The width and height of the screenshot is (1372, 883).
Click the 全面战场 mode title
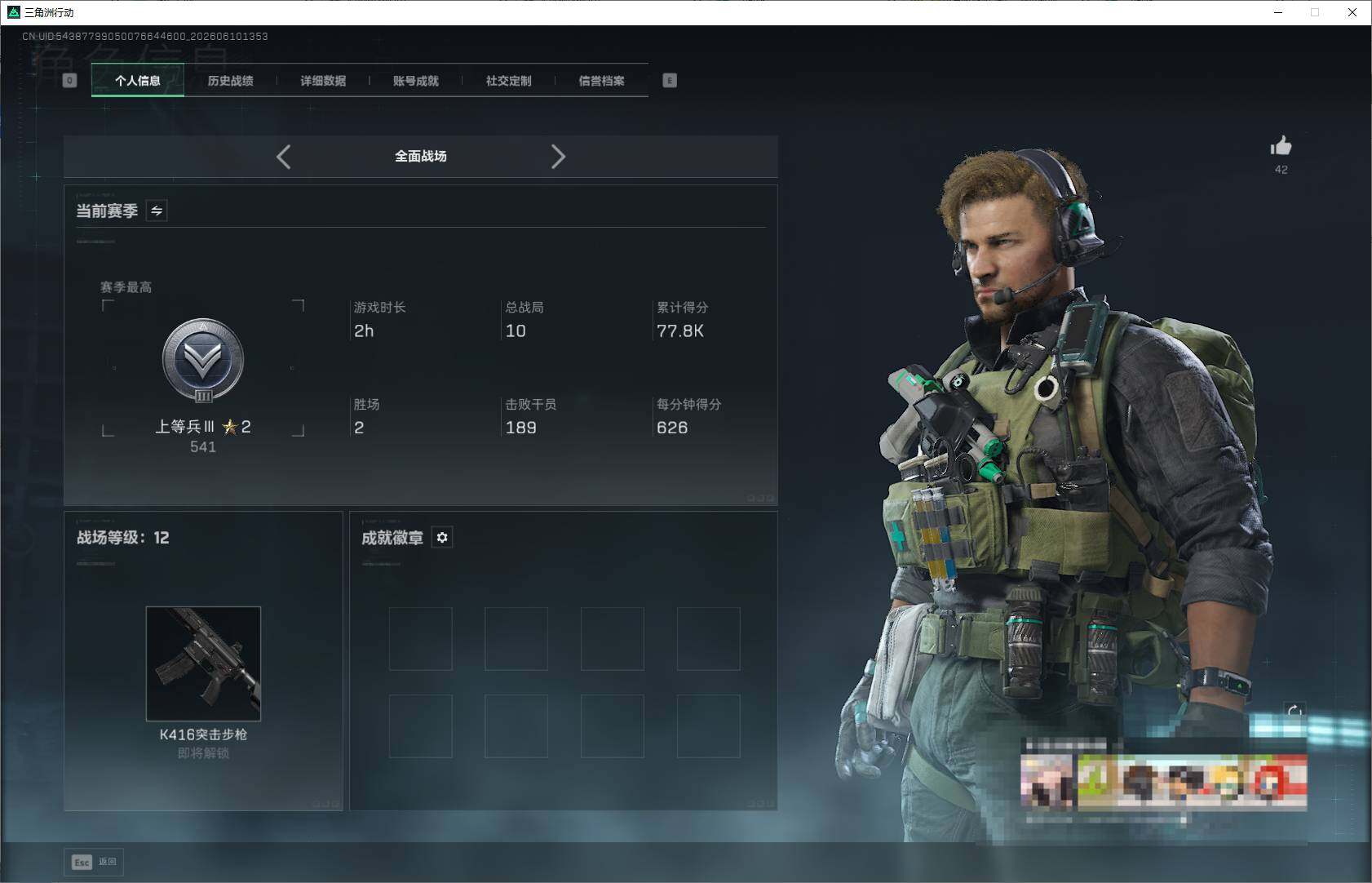point(421,156)
